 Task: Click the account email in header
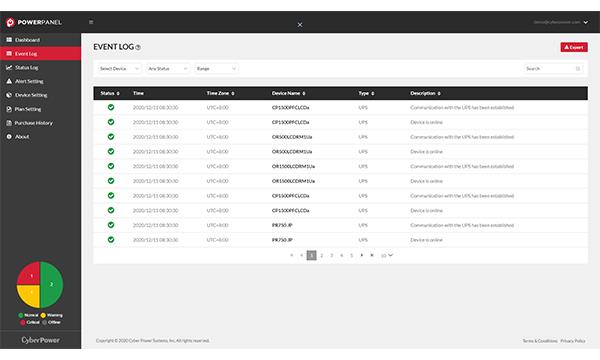[x=557, y=22]
